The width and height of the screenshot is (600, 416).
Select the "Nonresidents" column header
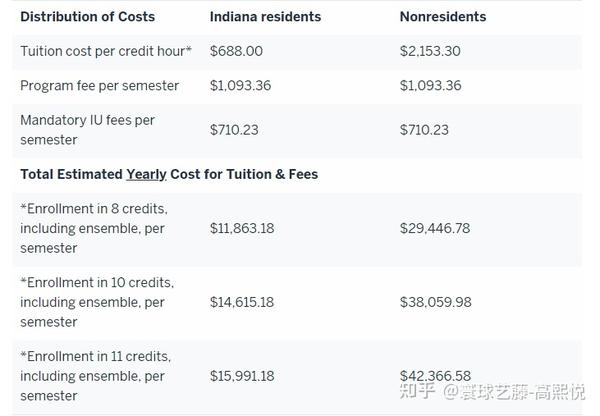coord(443,17)
